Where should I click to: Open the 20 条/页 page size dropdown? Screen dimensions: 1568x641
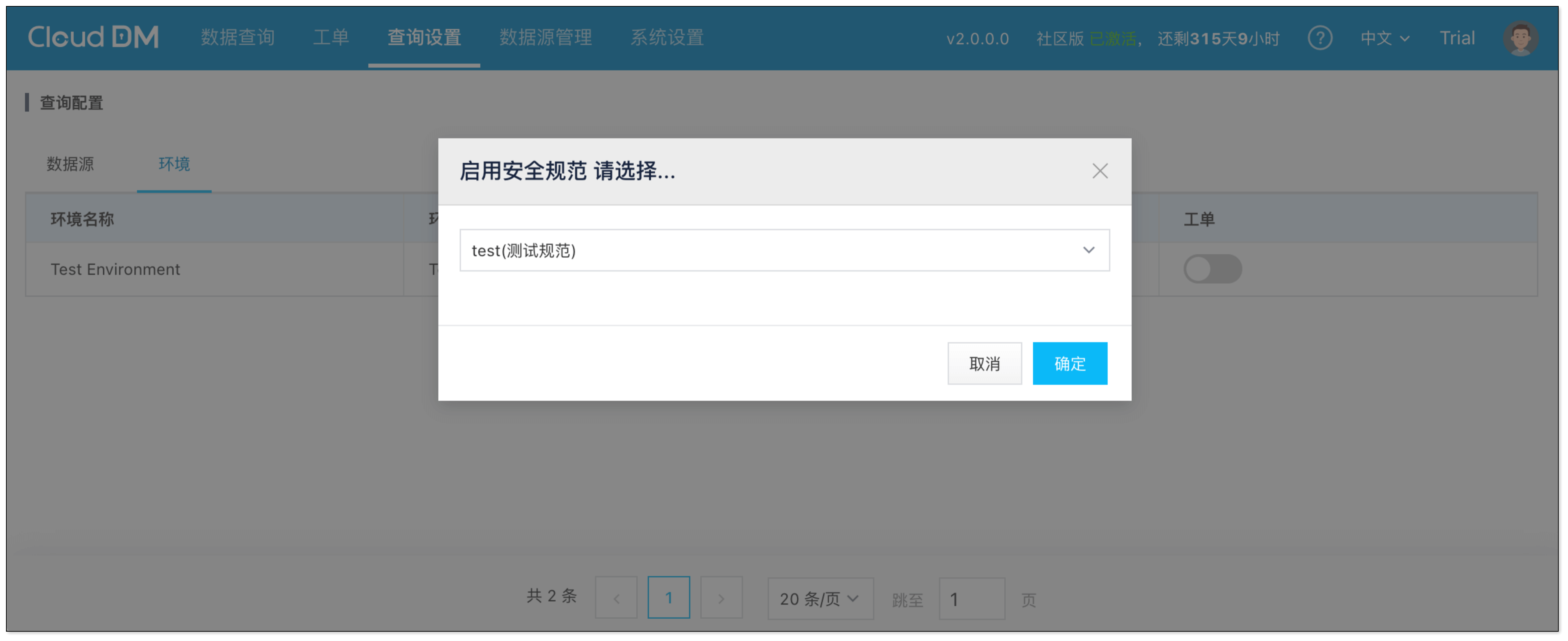(x=819, y=599)
